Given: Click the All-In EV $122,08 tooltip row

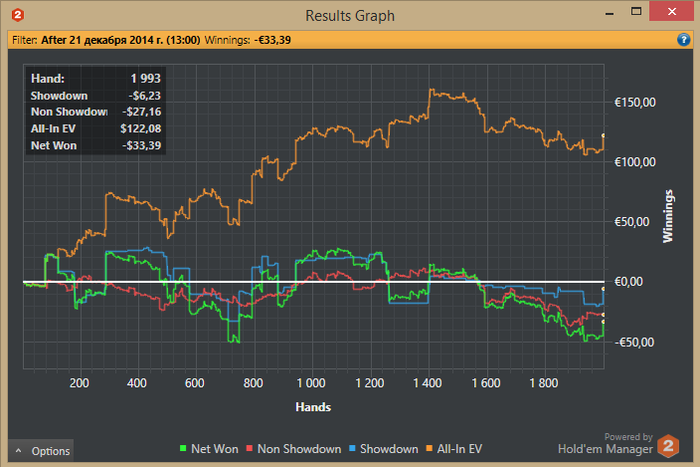Looking at the screenshot, I should click(x=96, y=129).
